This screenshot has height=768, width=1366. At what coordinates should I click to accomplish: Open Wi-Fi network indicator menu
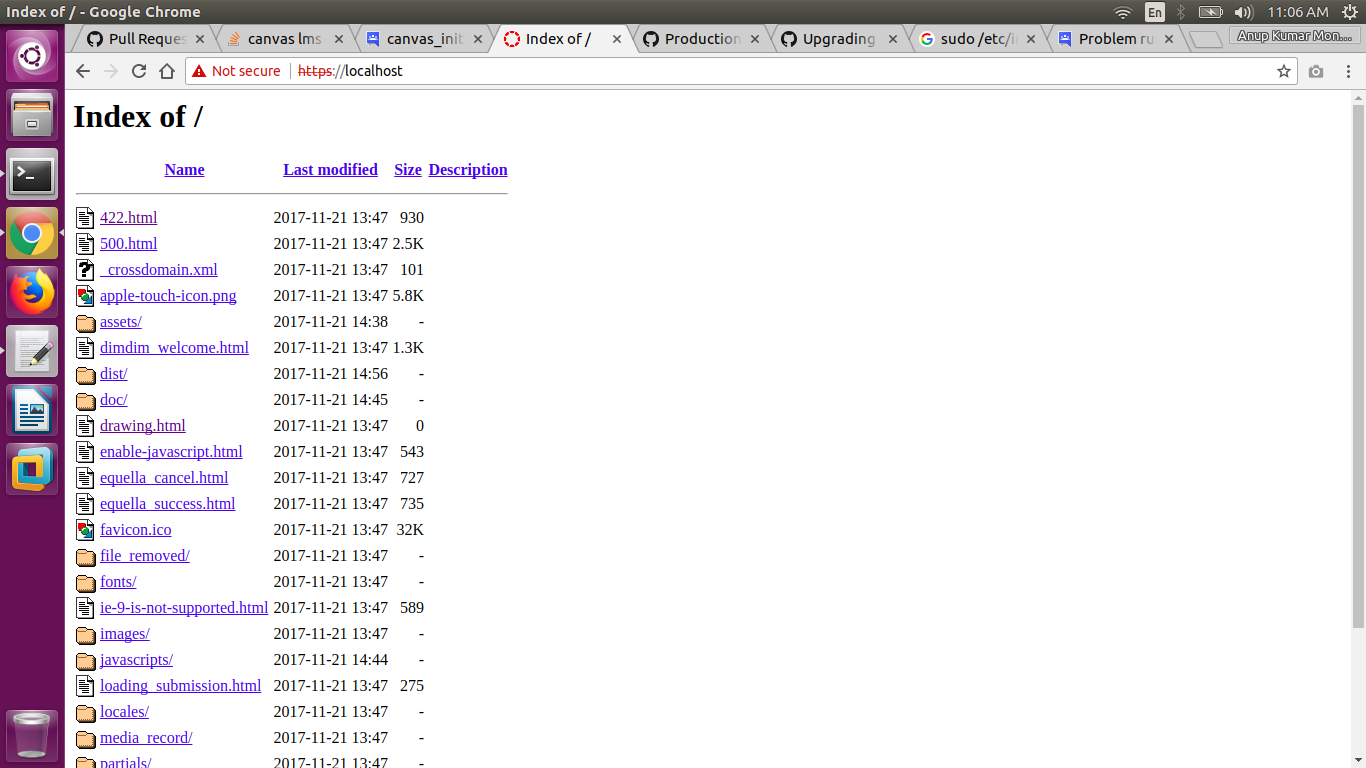pyautogui.click(x=1123, y=12)
